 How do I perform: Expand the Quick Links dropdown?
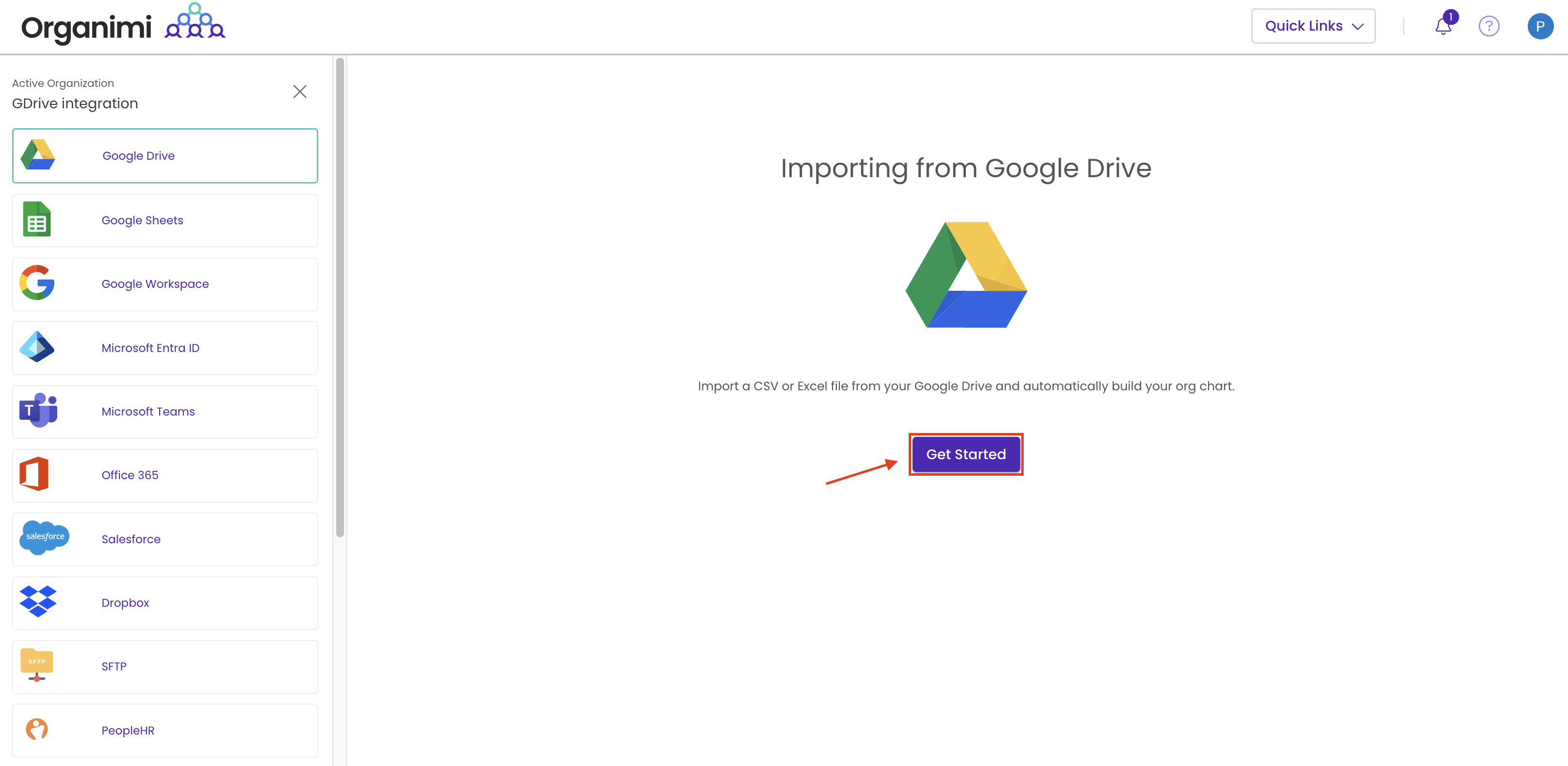pyautogui.click(x=1313, y=26)
